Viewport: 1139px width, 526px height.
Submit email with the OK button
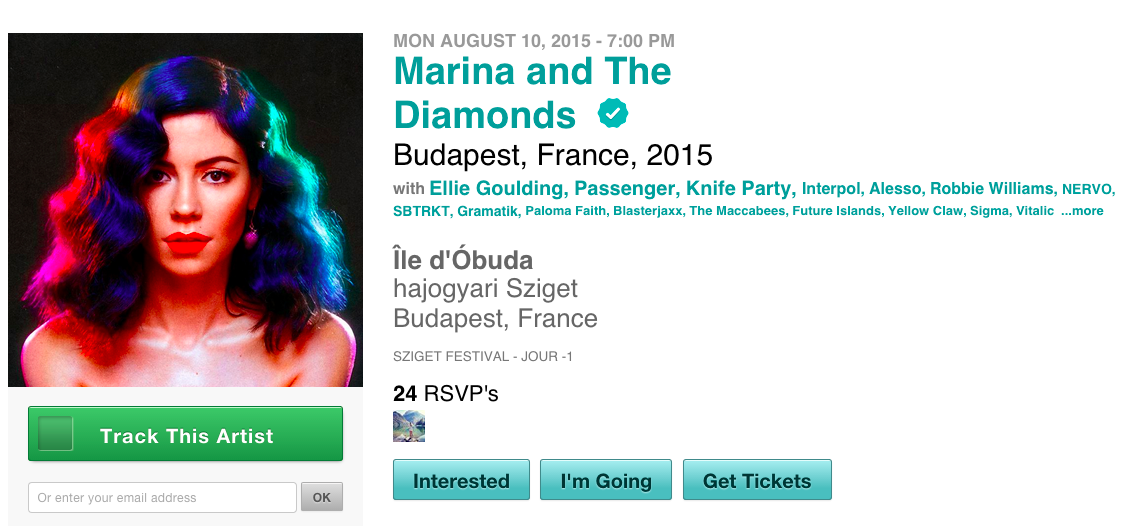click(x=322, y=497)
